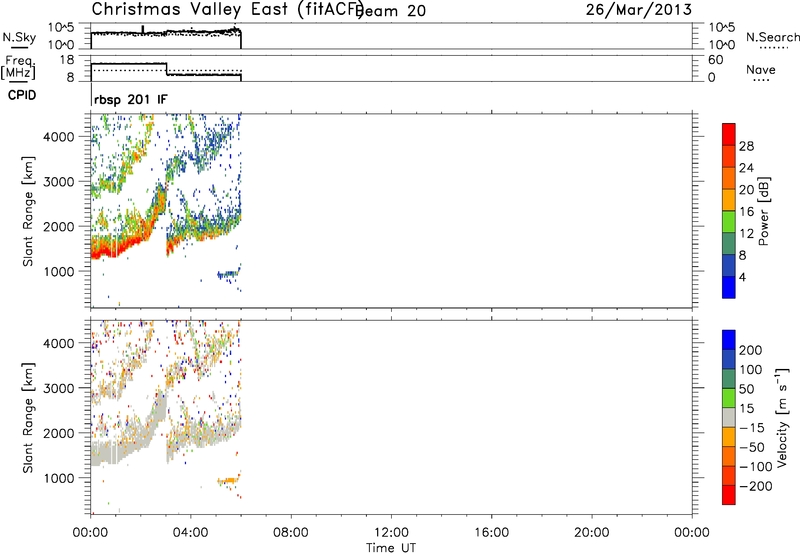The width and height of the screenshot is (800, 554).
Task: Pick the light green 12–16 dB power segment
Action: 729,222
